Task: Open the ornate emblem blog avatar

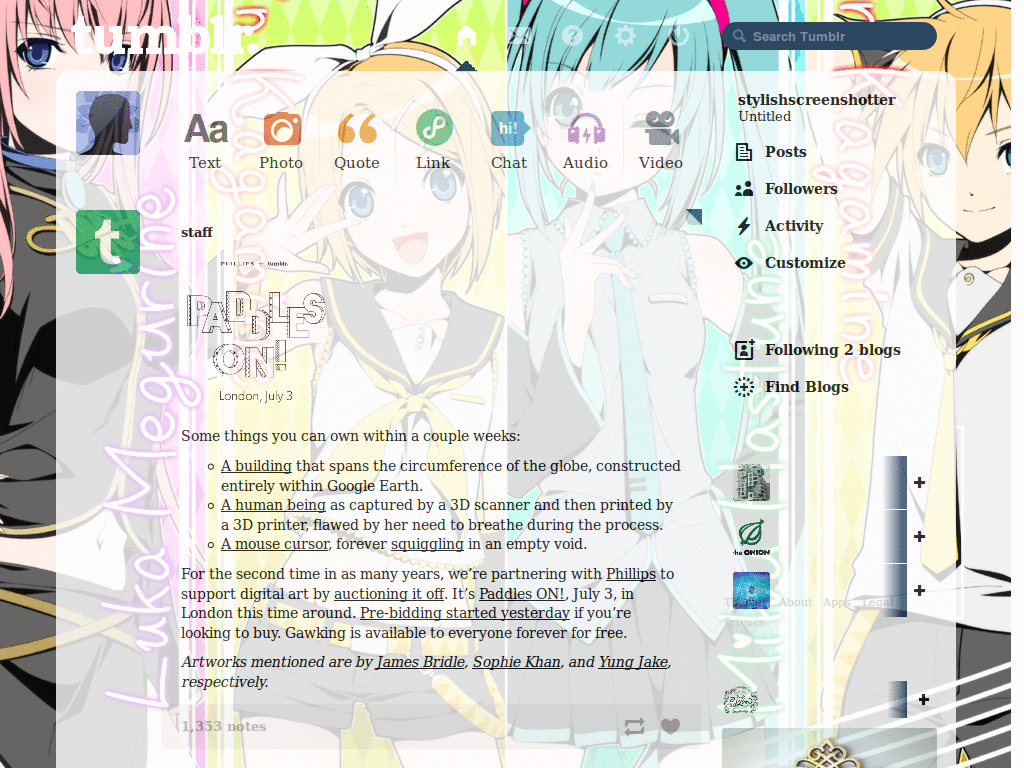Action: [x=741, y=699]
